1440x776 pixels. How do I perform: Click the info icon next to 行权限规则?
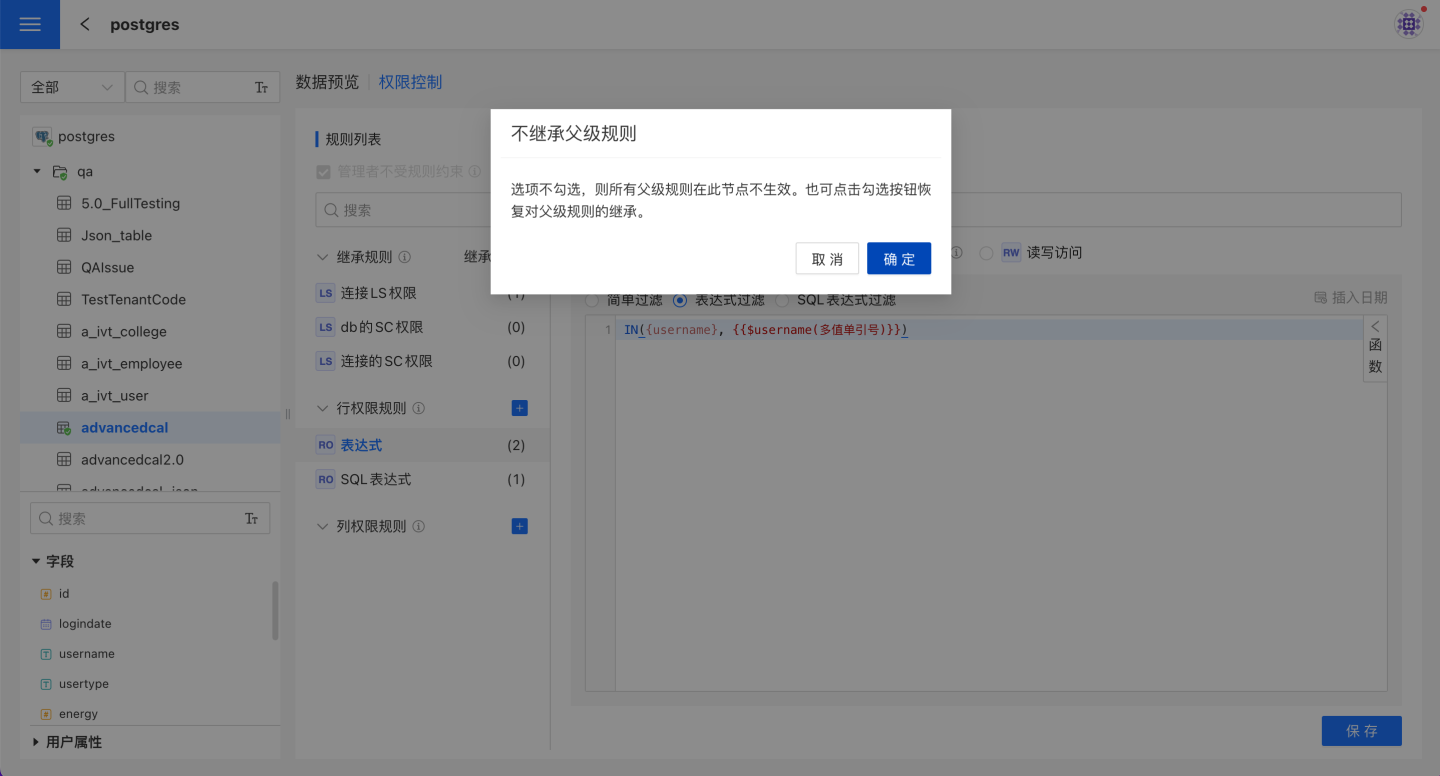(419, 408)
